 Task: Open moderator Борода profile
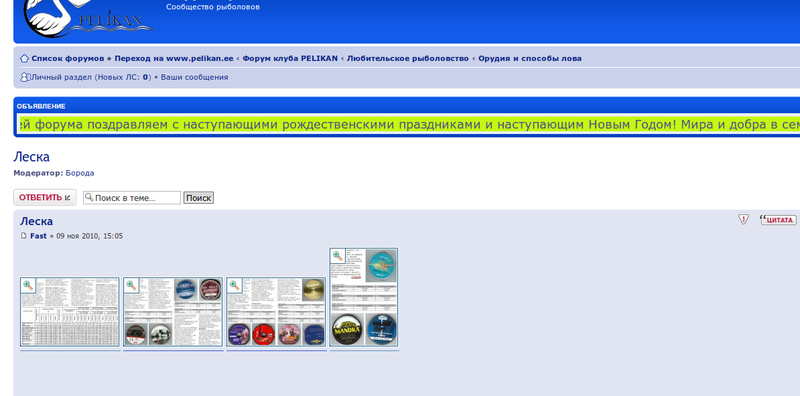click(x=80, y=173)
